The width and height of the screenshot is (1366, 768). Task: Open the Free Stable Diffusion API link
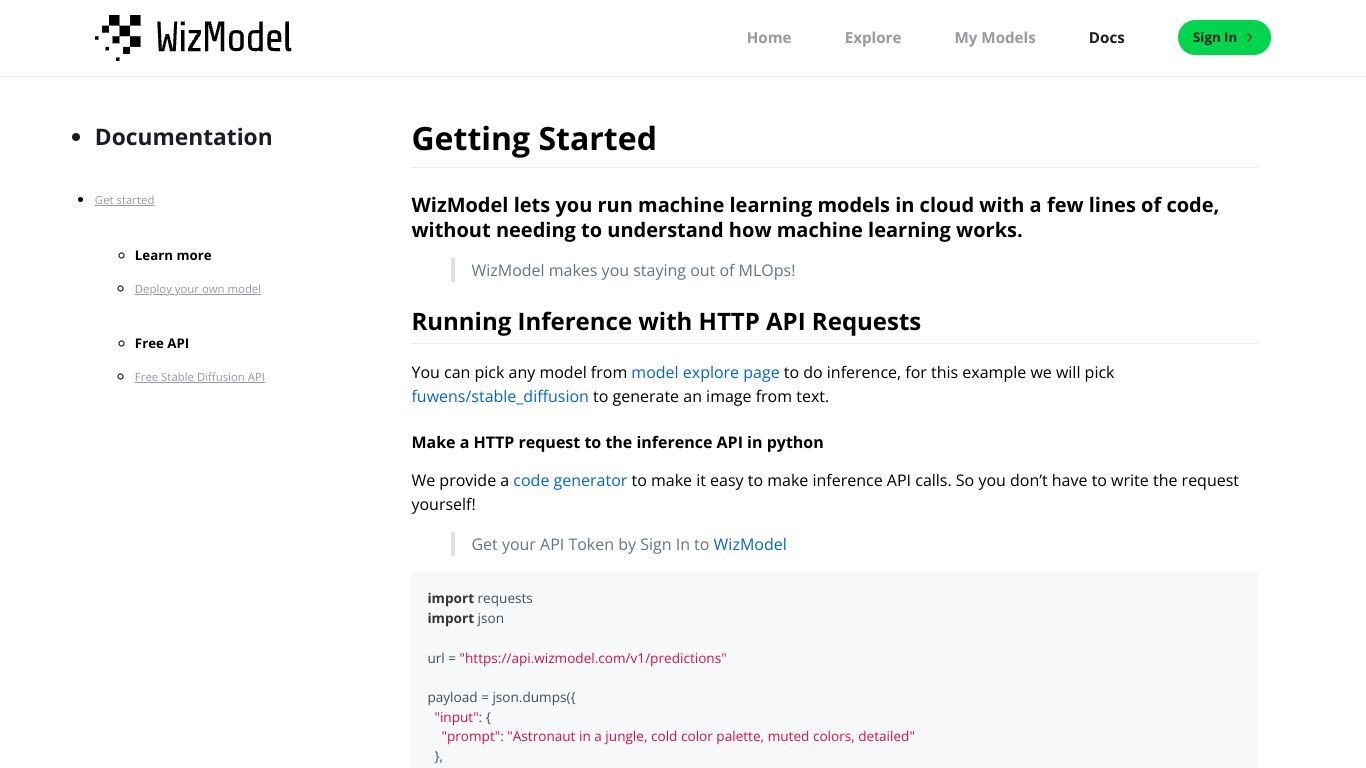200,377
